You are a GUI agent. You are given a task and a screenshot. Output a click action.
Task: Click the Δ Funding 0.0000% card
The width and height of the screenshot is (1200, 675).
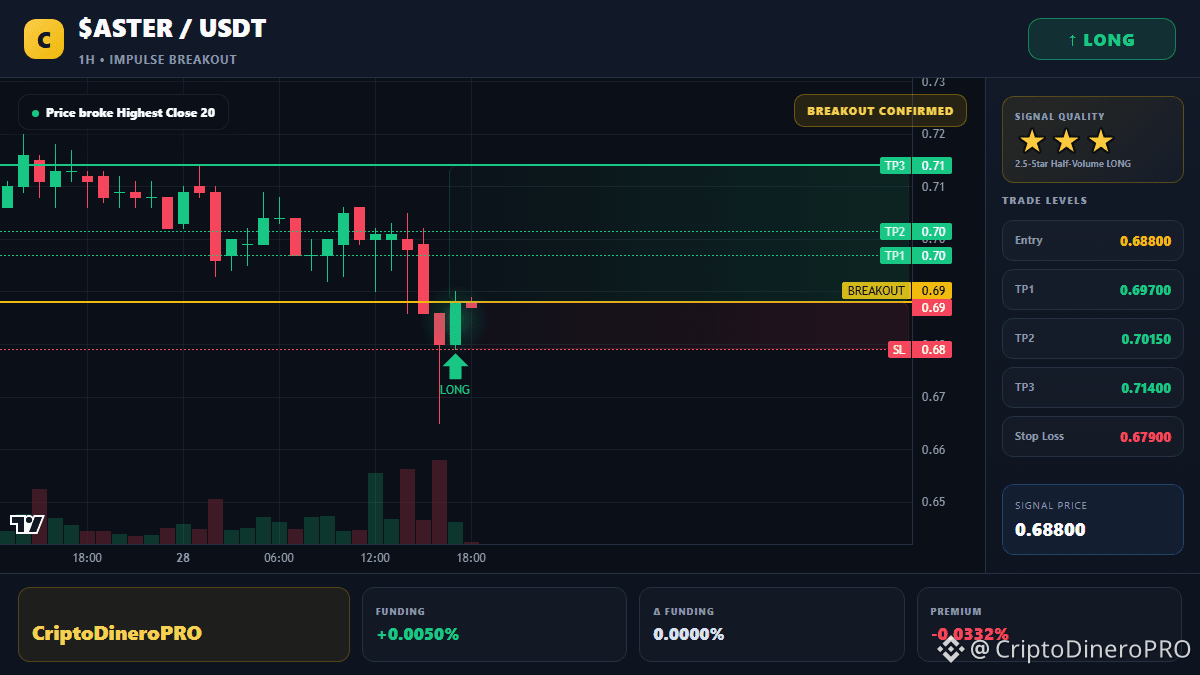coord(771,624)
